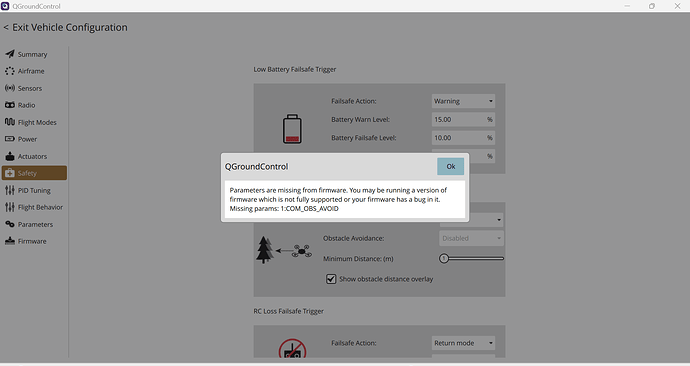
Task: Exit Vehicle Configuration
Action: (x=66, y=27)
